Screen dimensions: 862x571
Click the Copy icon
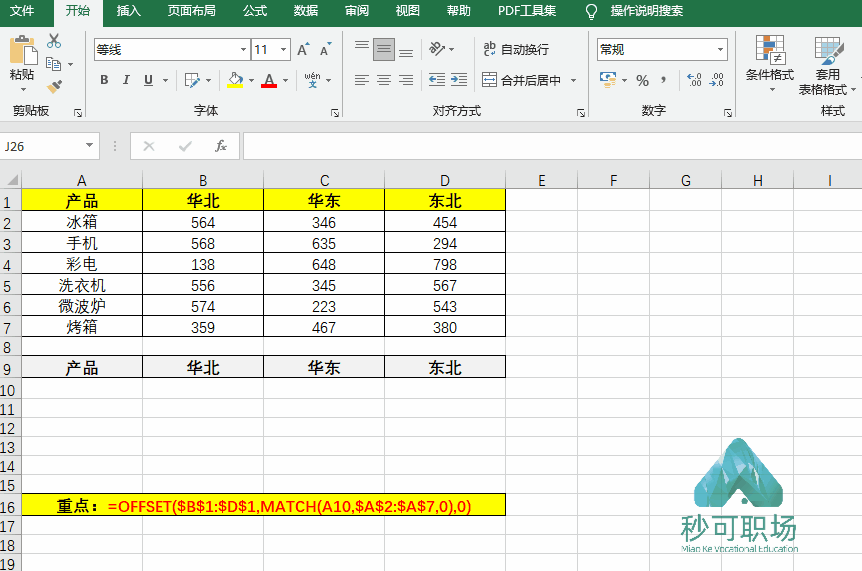pos(53,64)
